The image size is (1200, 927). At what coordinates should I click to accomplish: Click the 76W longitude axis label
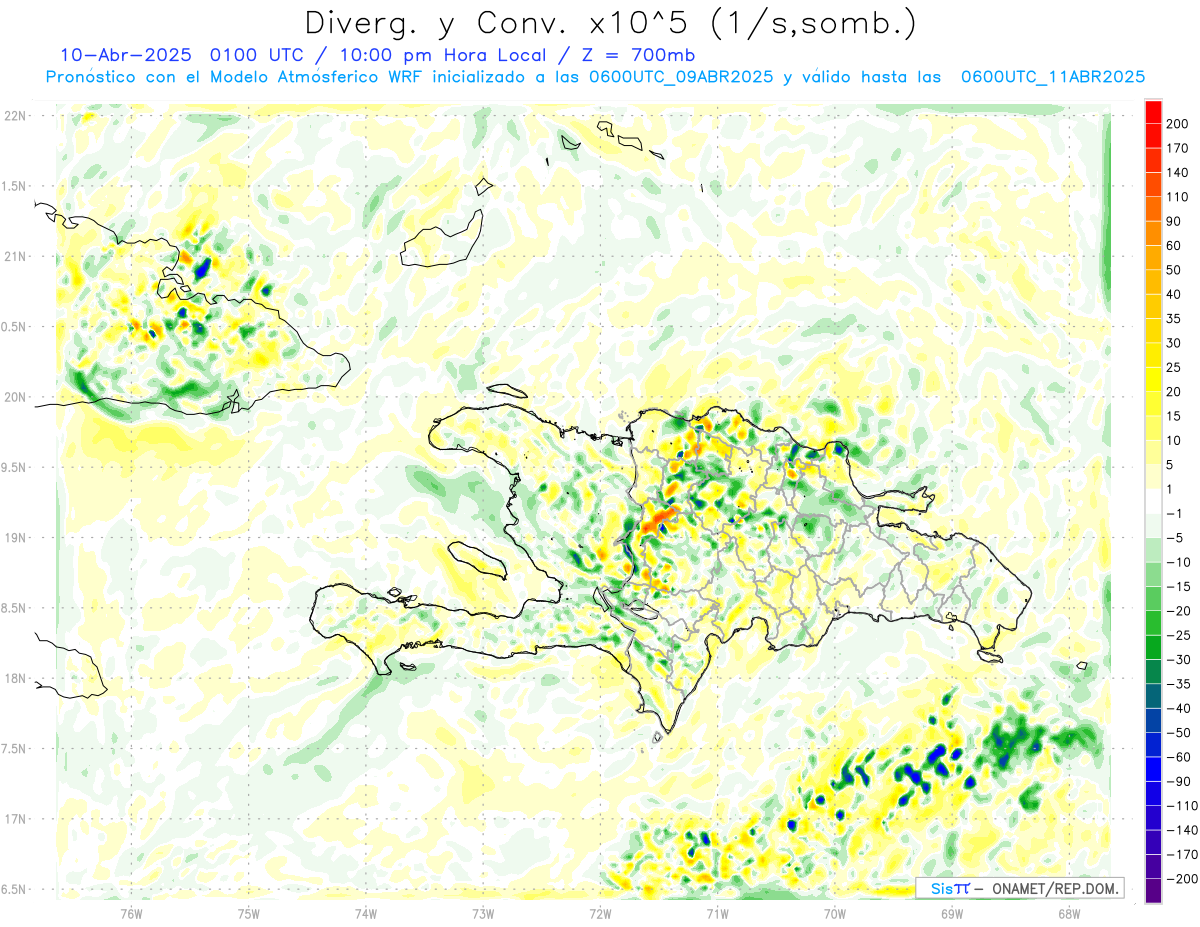(x=131, y=913)
